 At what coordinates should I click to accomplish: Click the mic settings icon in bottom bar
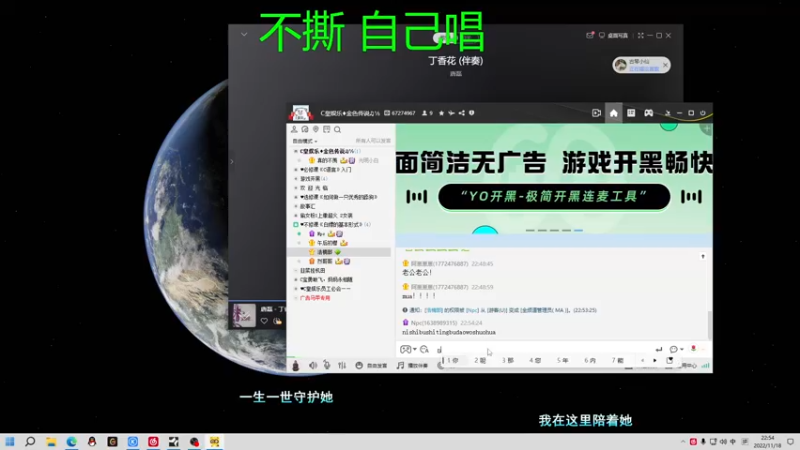coord(327,365)
